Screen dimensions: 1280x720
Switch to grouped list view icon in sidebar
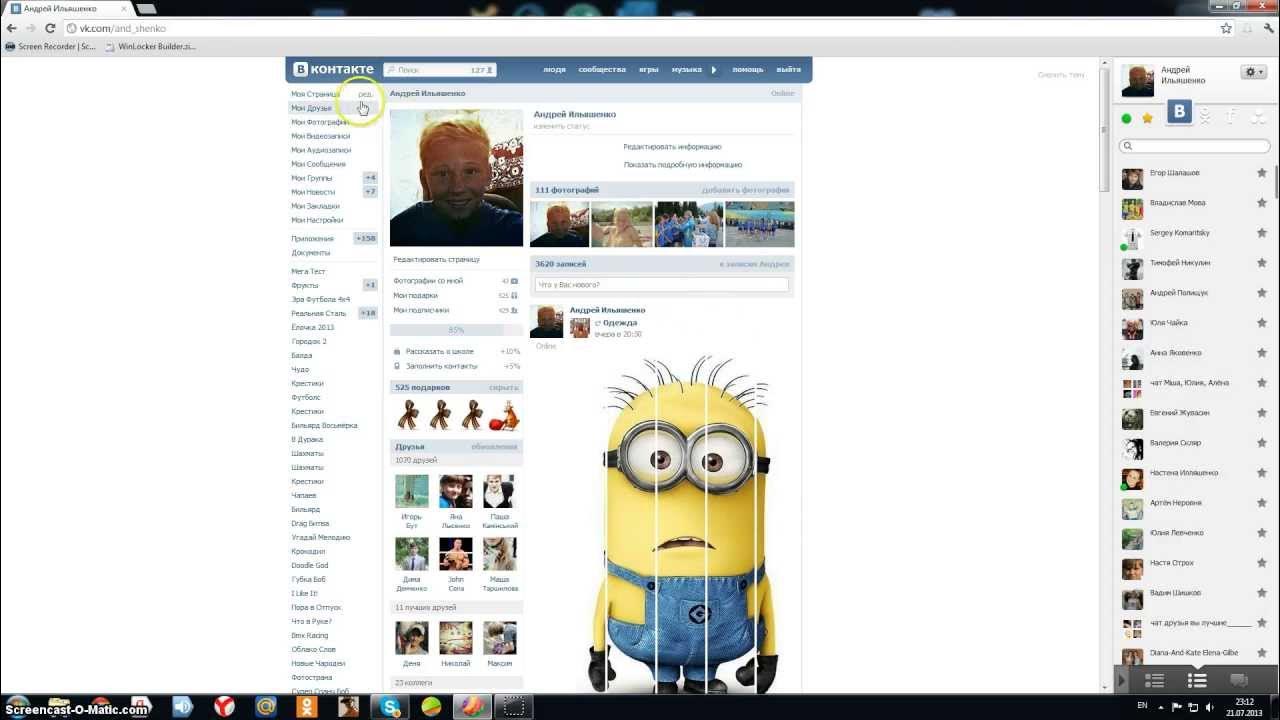pyautogui.click(x=1154, y=681)
